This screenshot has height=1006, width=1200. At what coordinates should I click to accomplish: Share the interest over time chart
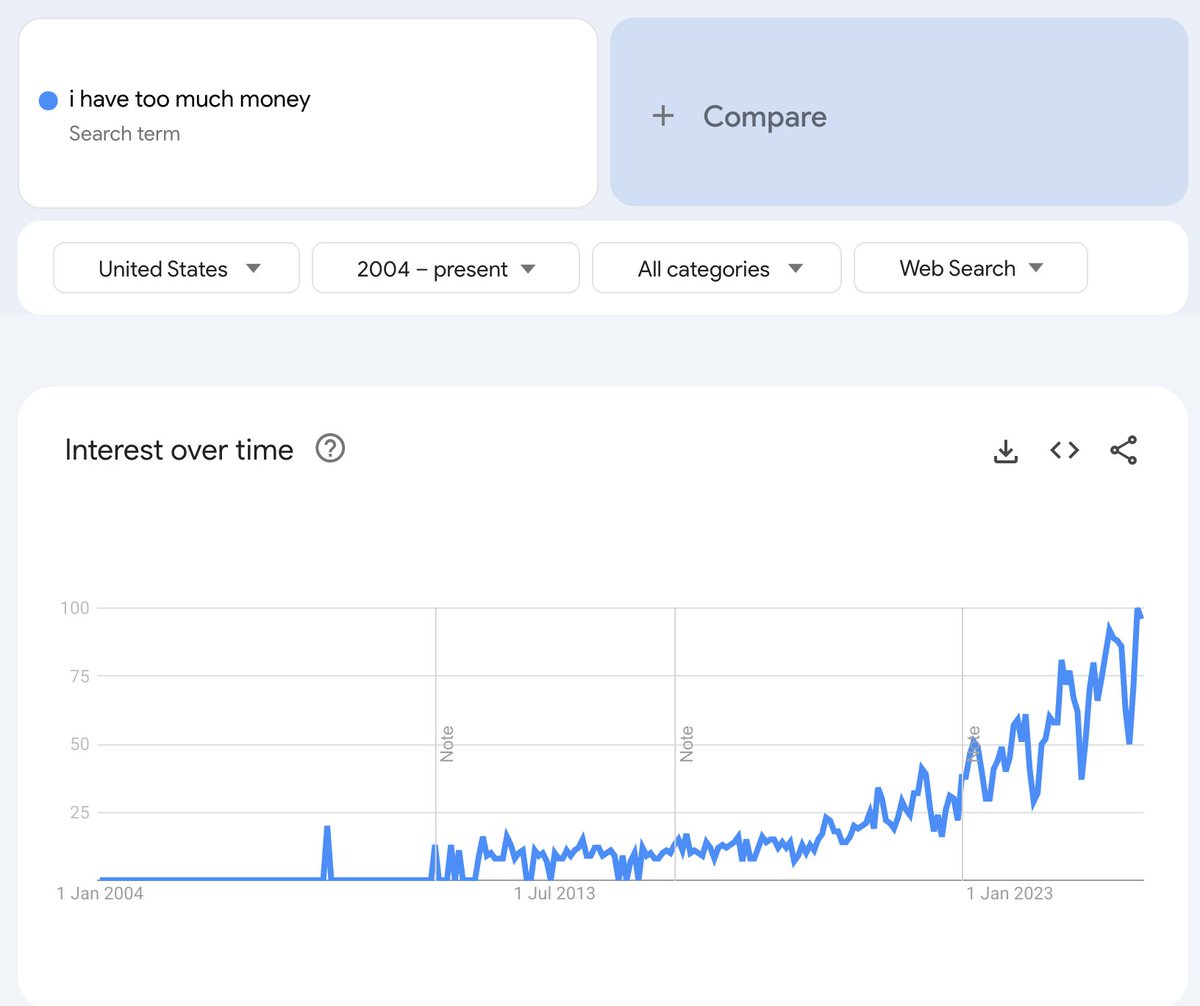(x=1124, y=451)
